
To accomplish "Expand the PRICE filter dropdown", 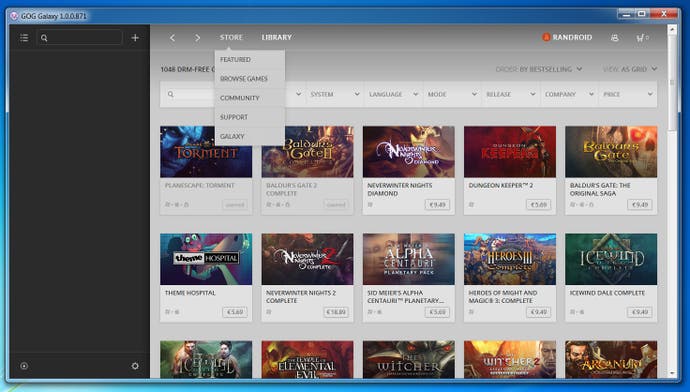I will pyautogui.click(x=628, y=94).
